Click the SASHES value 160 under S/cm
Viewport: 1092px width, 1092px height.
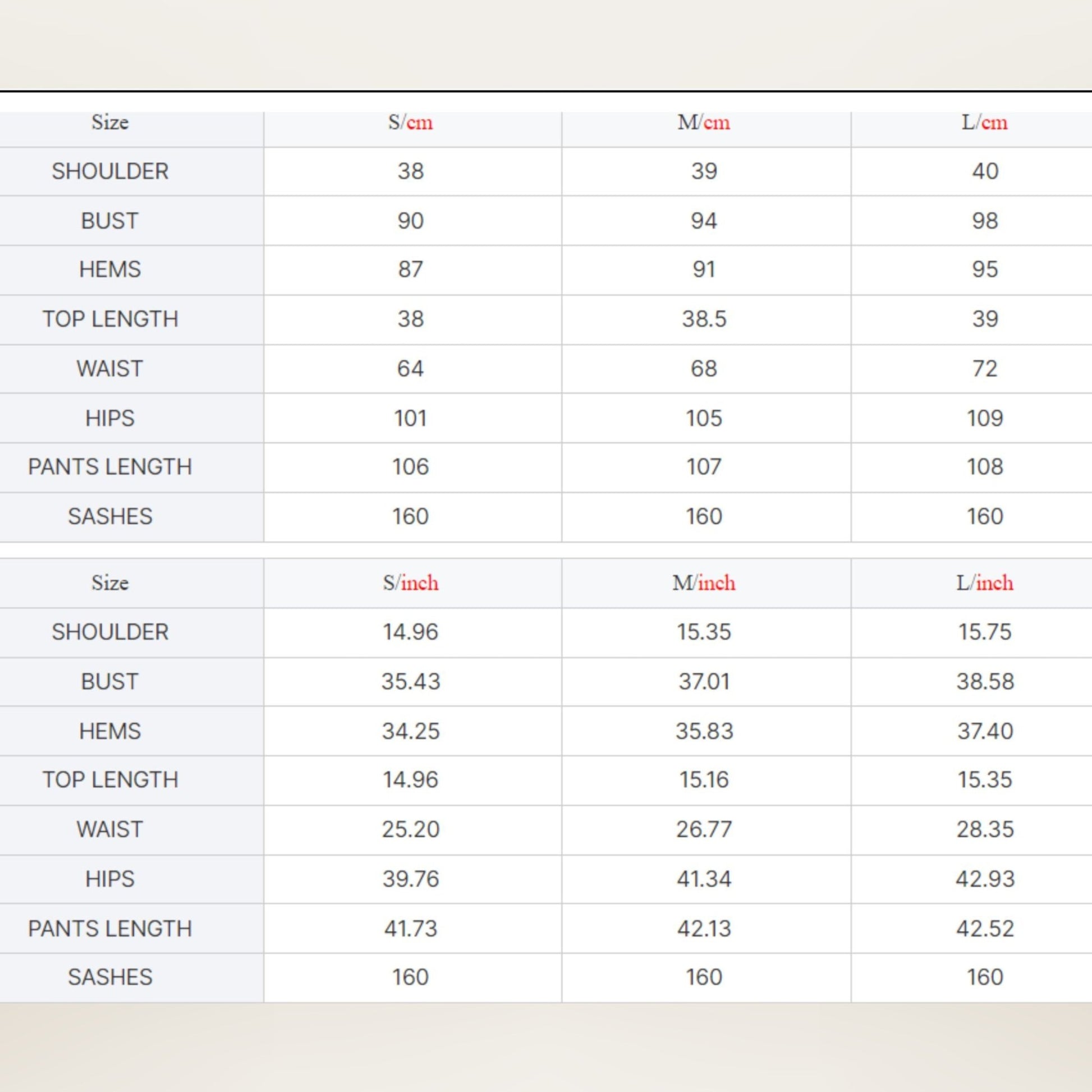coord(411,516)
